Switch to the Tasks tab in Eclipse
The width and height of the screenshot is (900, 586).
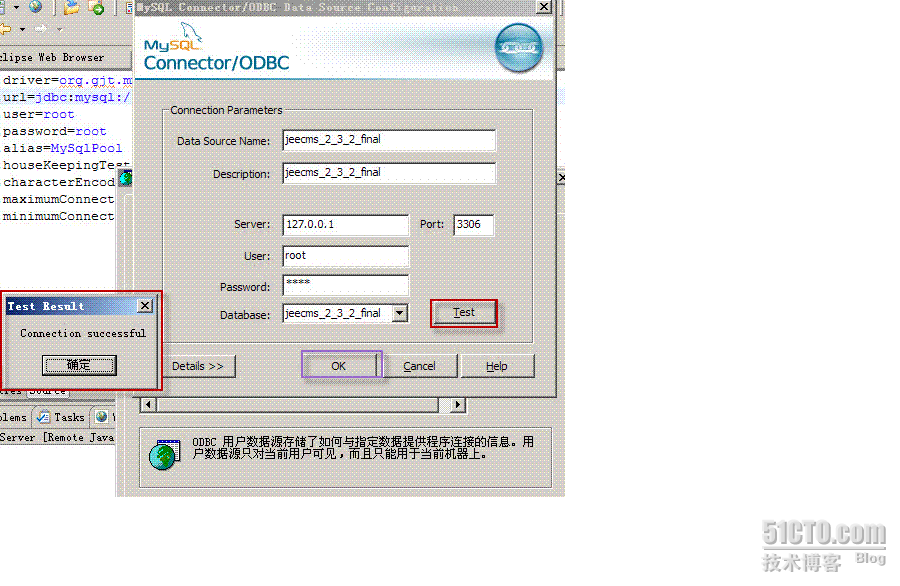61,417
